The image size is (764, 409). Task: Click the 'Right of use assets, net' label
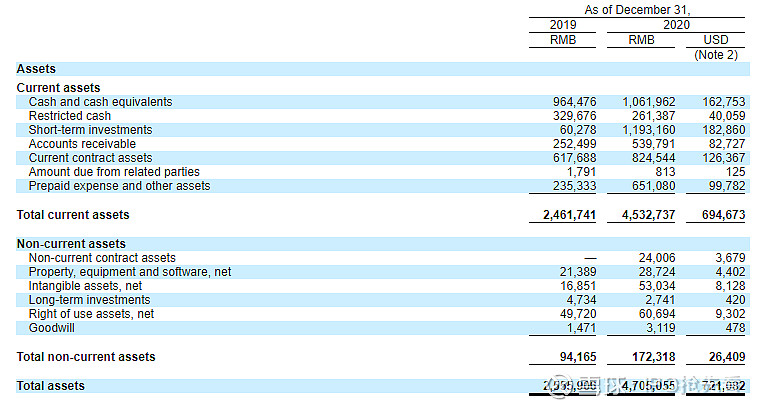point(91,314)
